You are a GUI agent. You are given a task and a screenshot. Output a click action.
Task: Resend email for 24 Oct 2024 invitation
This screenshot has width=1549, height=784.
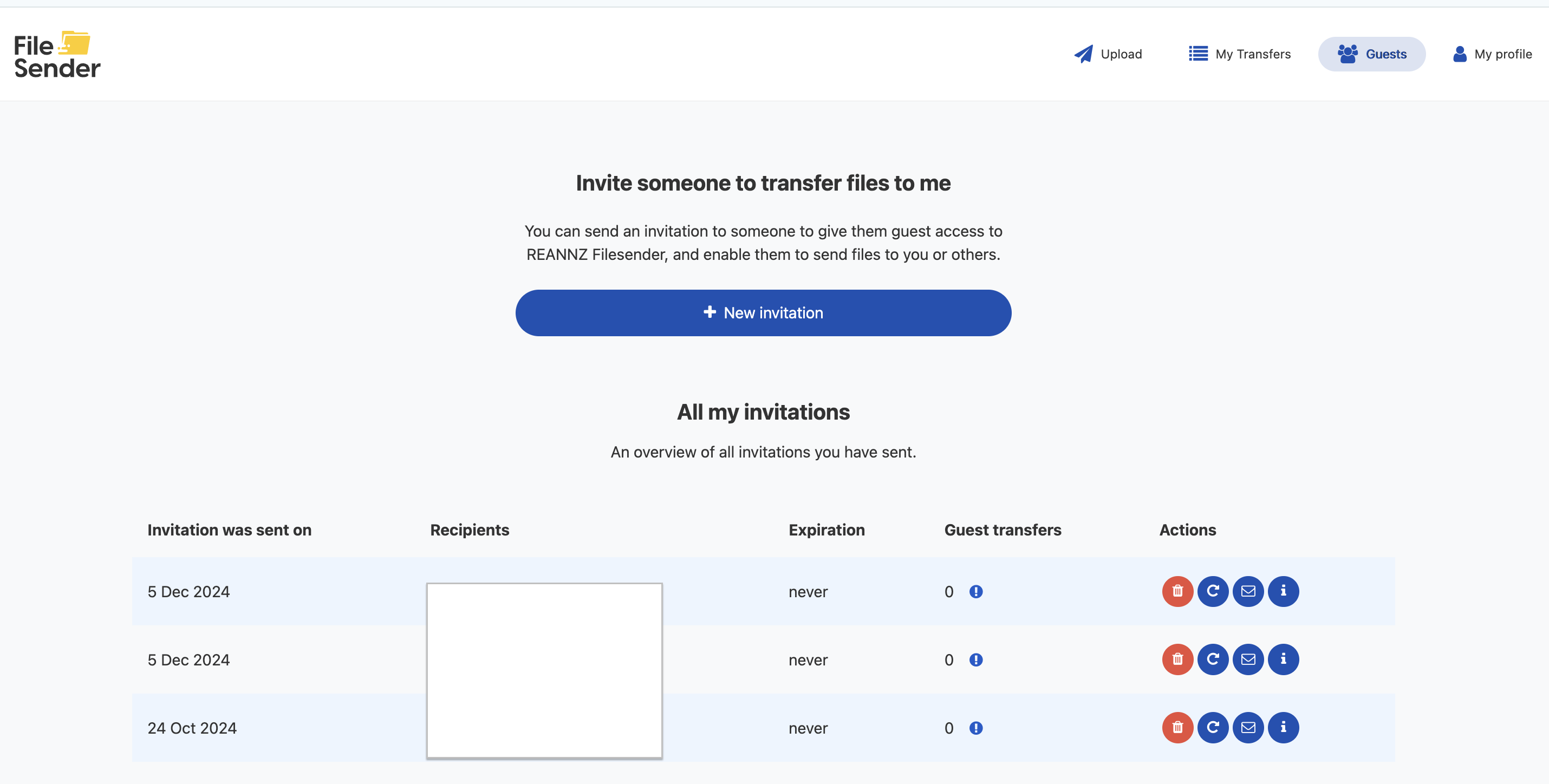pyautogui.click(x=1248, y=728)
